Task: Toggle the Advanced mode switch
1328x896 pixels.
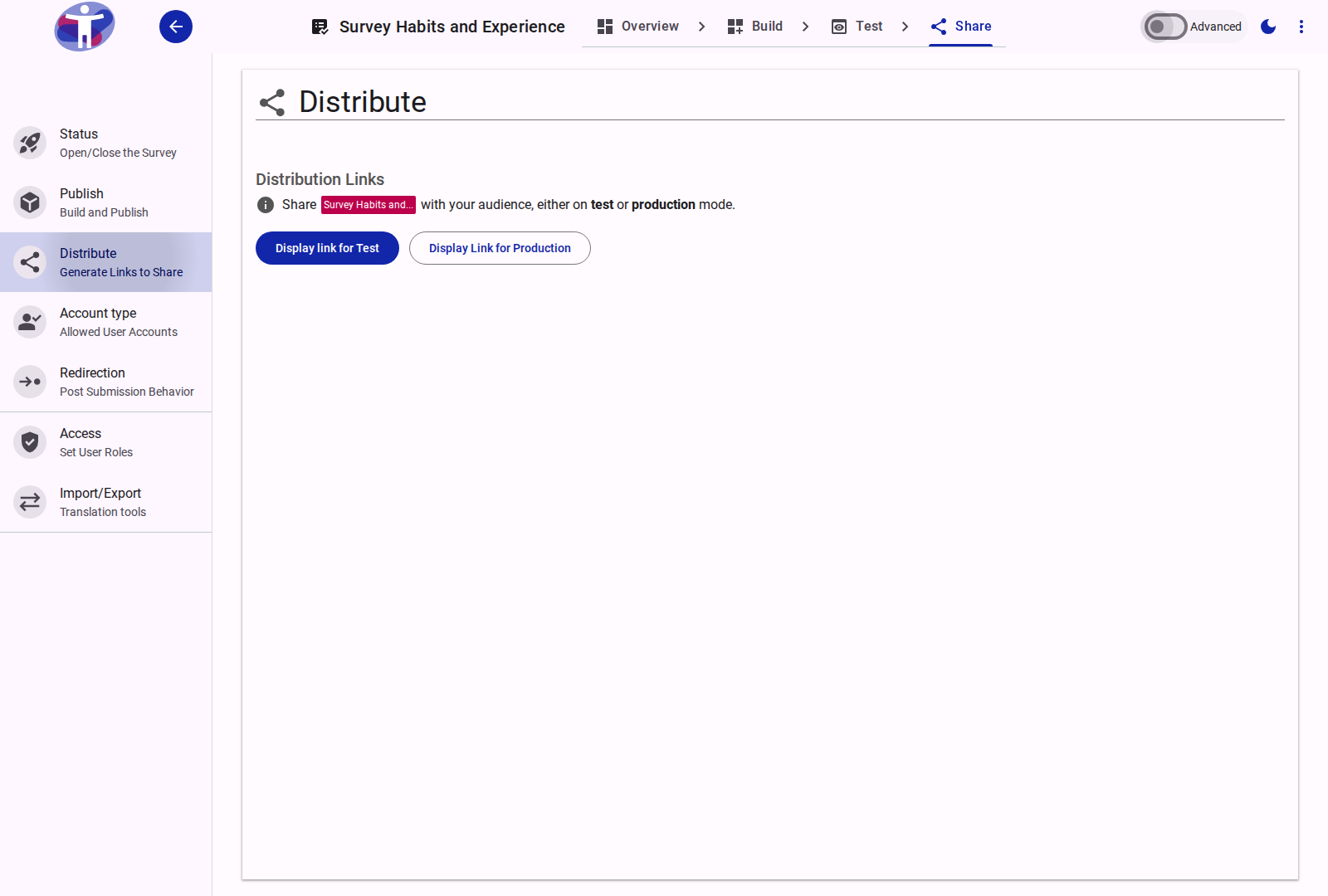Action: [x=1165, y=27]
